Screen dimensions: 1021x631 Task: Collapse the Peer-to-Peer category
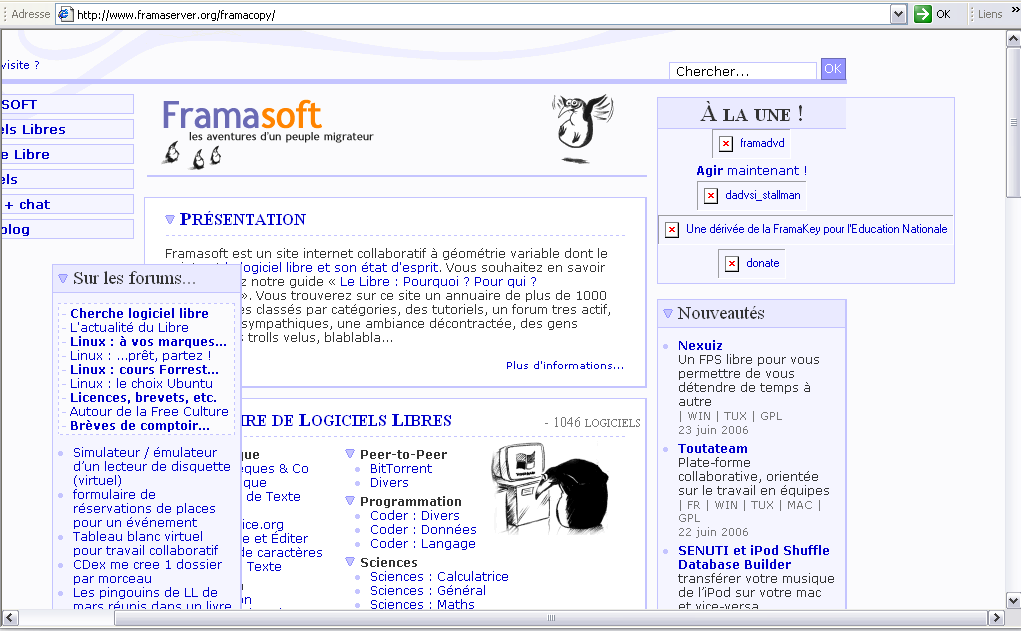click(x=350, y=454)
